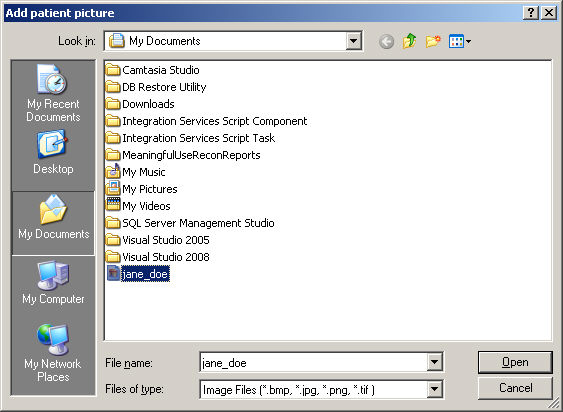This screenshot has width=563, height=412.
Task: Open My Recent Documents in places bar
Action: pos(53,93)
